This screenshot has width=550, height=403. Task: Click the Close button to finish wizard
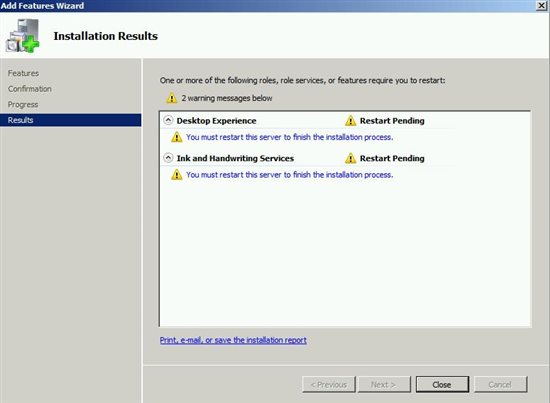pos(442,385)
